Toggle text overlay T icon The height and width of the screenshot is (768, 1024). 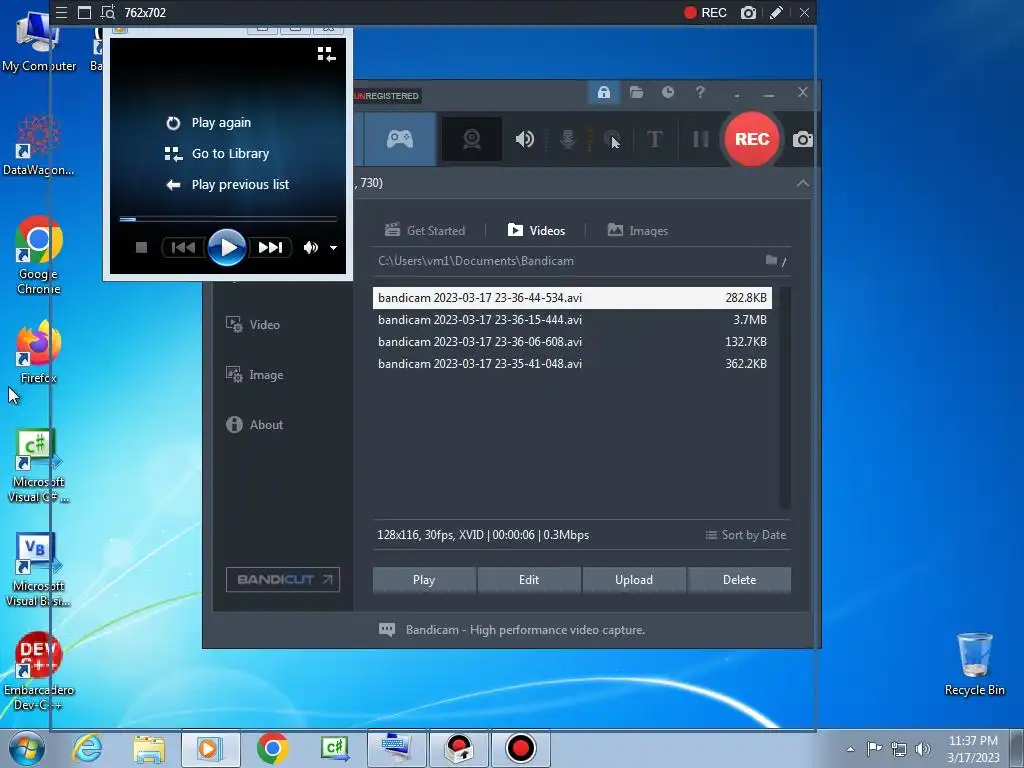coord(654,139)
